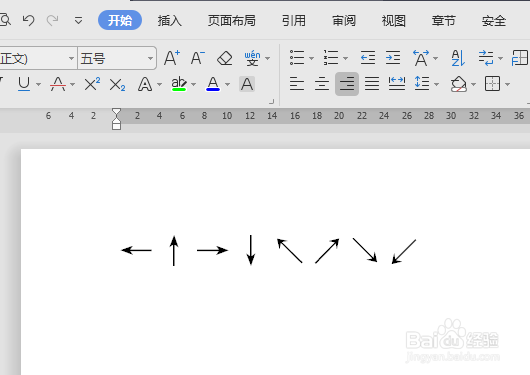Click the increase indent icon
The width and height of the screenshot is (530, 375).
[x=393, y=58]
